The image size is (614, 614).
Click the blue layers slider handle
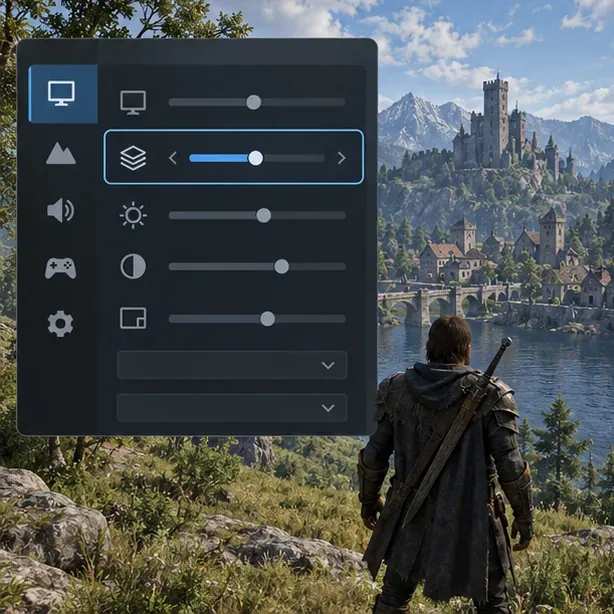[256, 158]
